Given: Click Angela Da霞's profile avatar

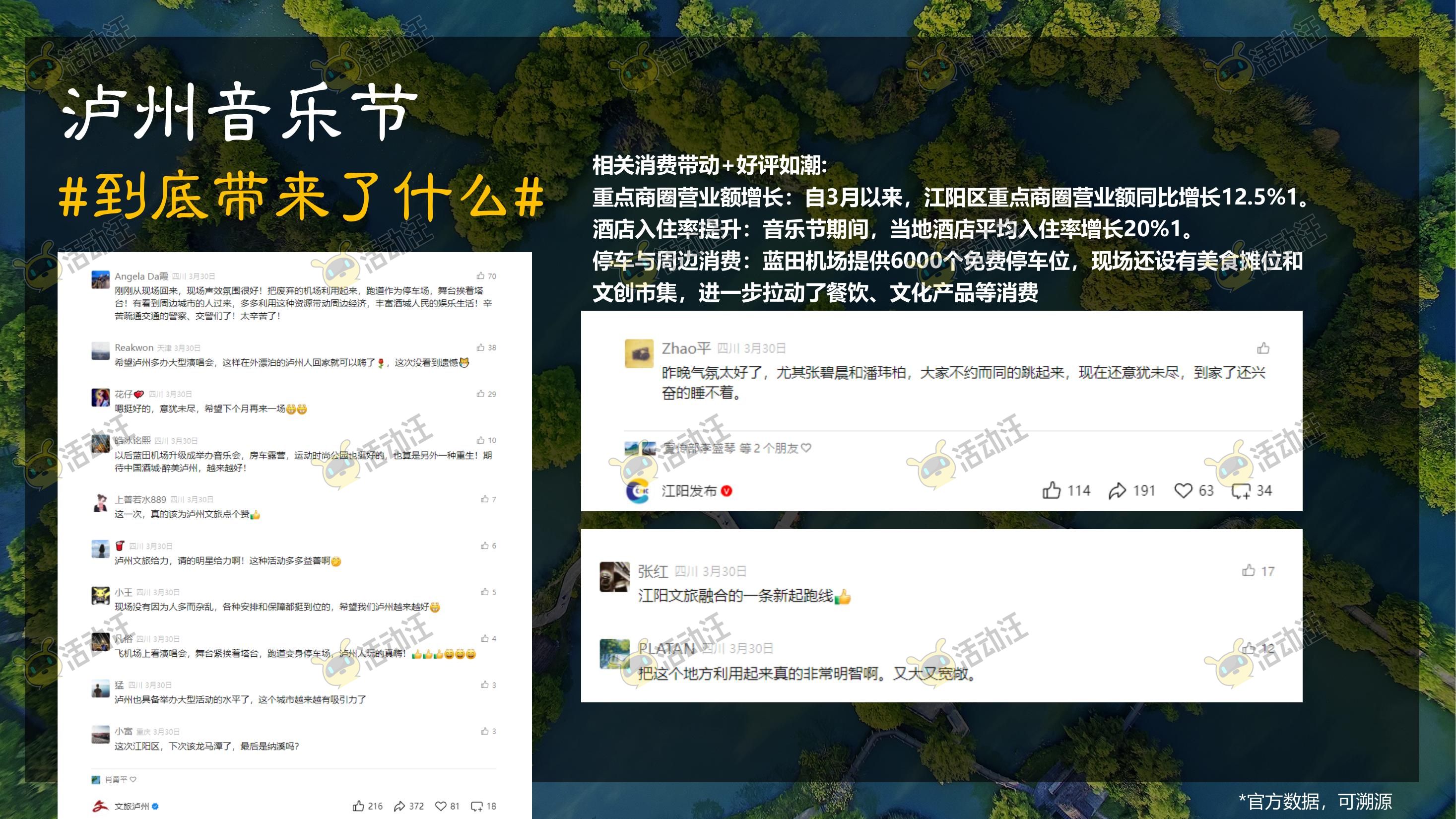Looking at the screenshot, I should coord(101,280).
